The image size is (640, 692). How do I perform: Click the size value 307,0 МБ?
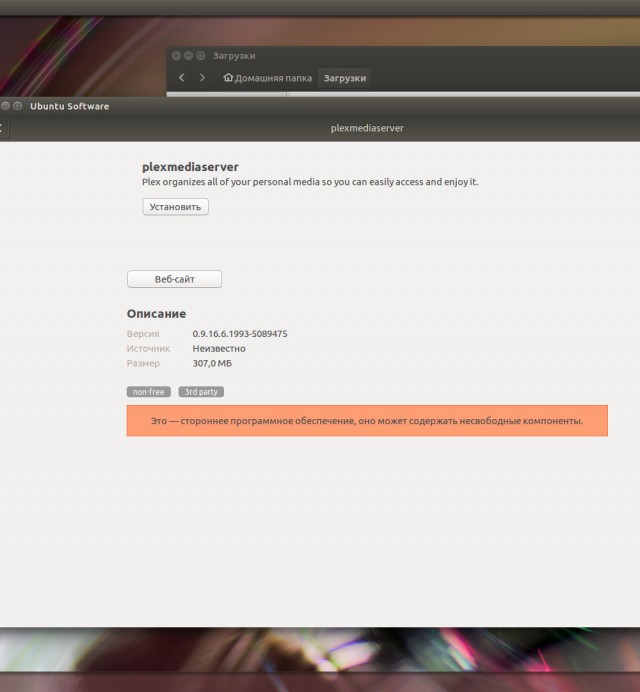tap(212, 363)
